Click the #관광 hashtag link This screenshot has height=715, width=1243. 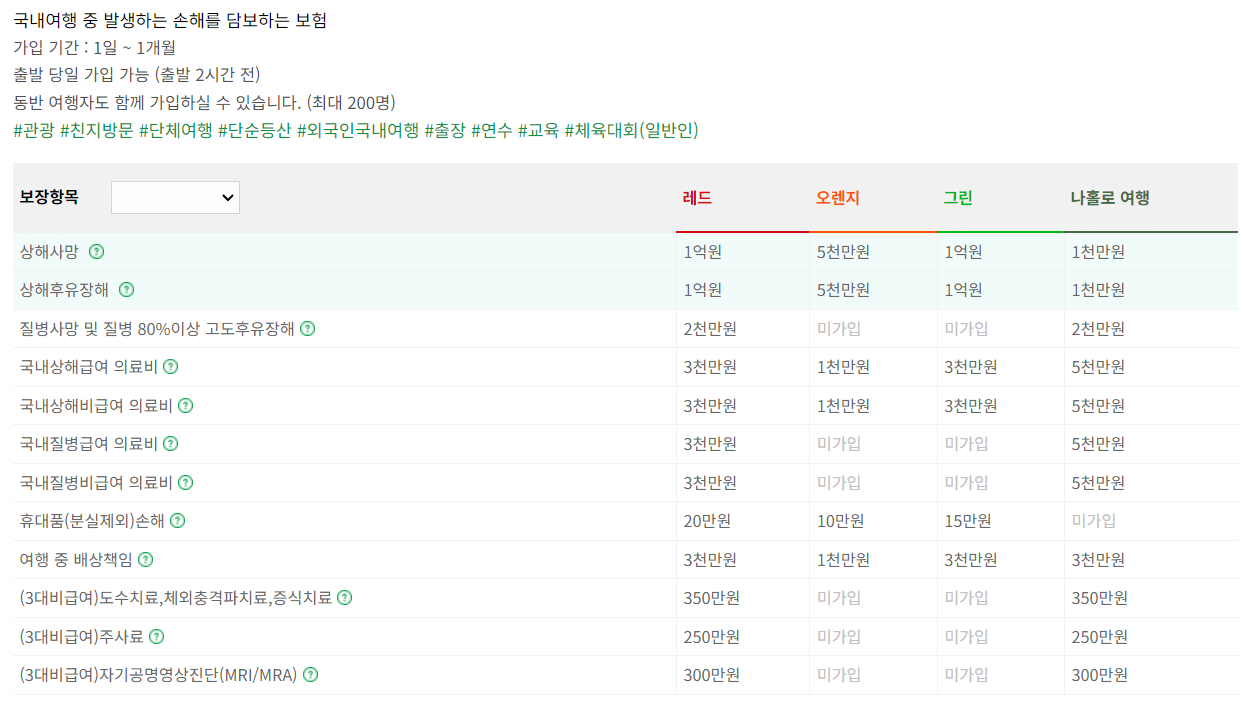(x=32, y=130)
